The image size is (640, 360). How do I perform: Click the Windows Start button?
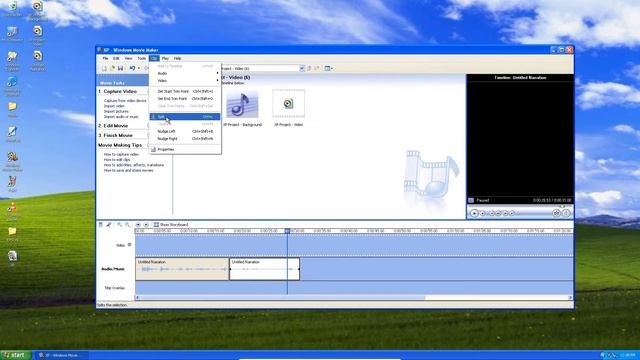16,355
